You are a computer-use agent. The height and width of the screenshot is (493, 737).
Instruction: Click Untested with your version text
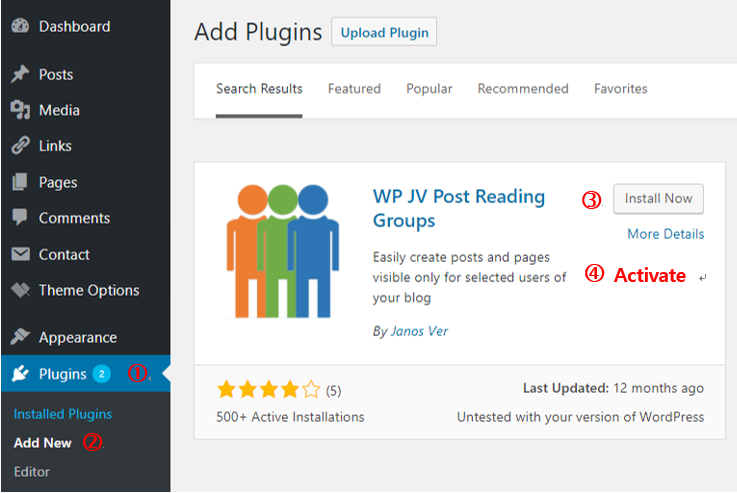coord(580,417)
